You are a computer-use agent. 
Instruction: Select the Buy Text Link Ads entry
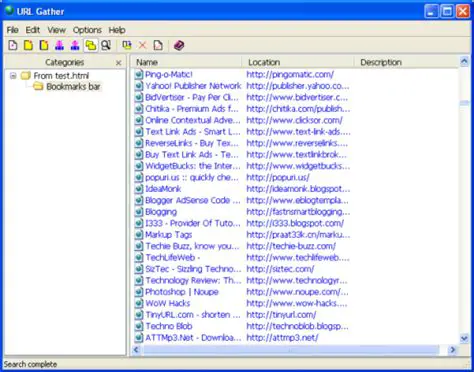click(x=192, y=155)
